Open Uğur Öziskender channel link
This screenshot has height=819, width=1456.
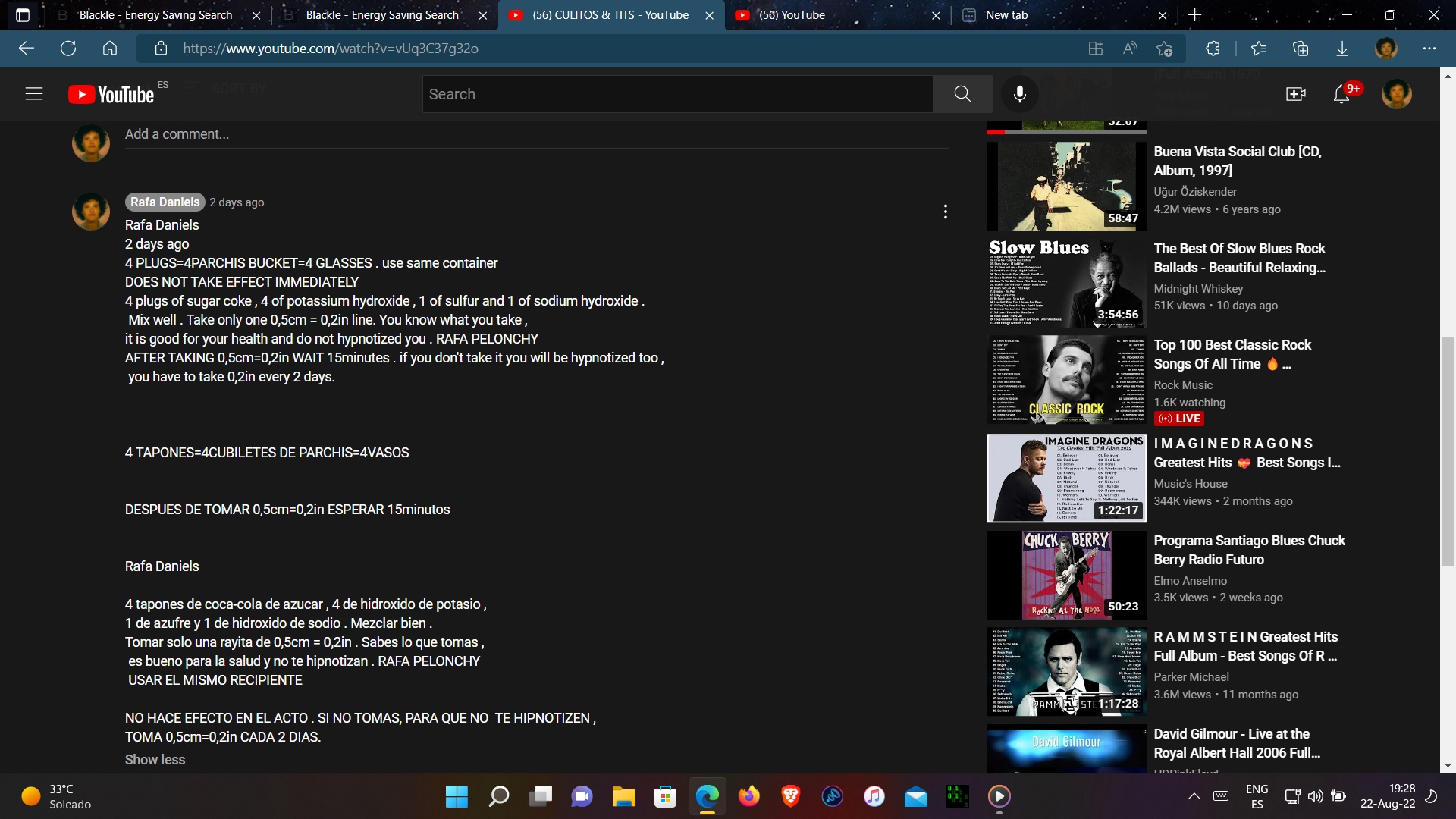tap(1195, 192)
